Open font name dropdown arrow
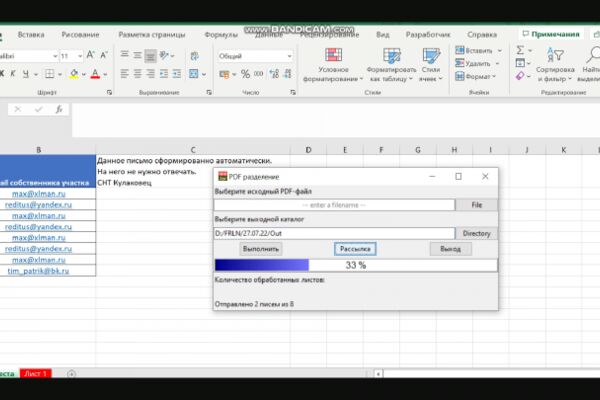 tap(55, 56)
